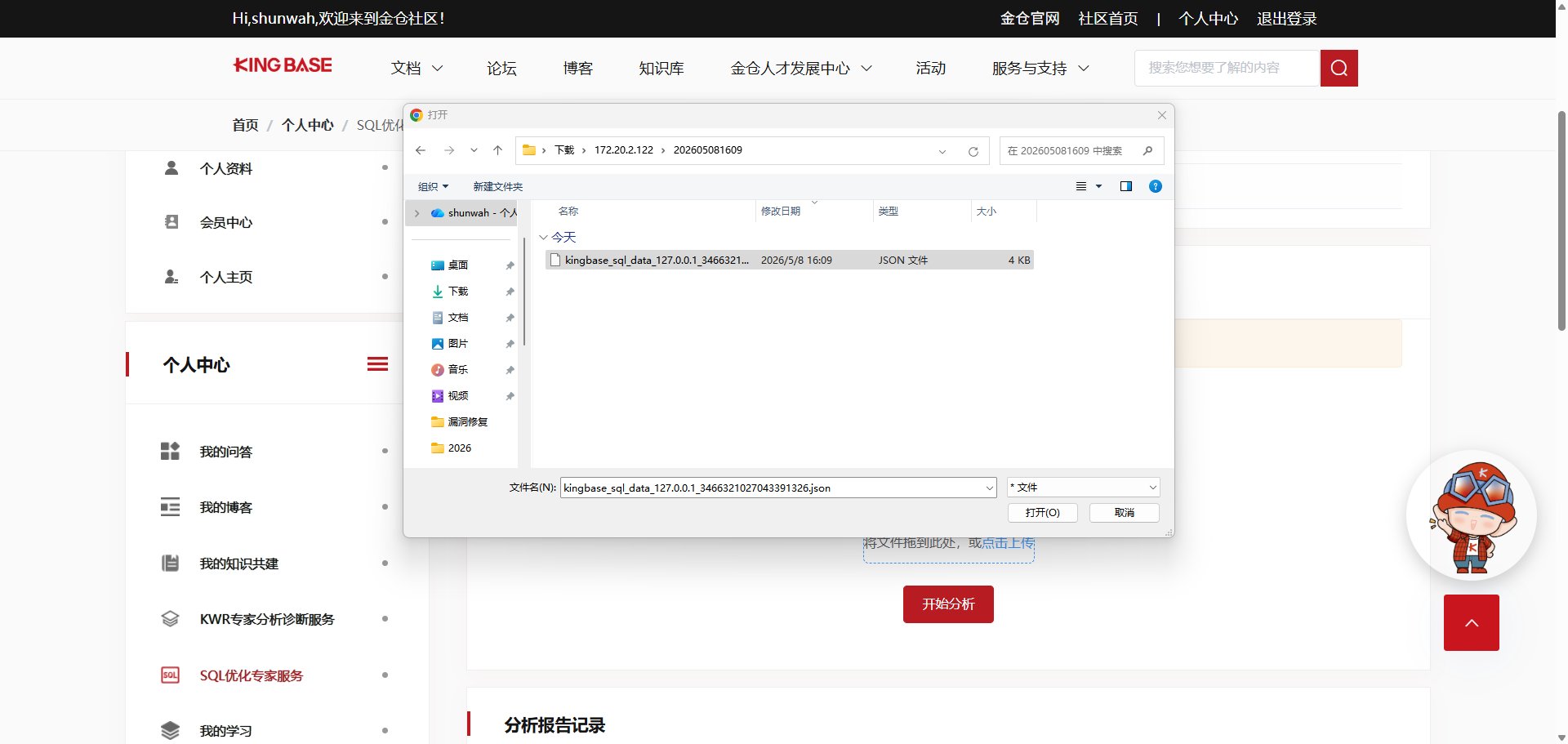The height and width of the screenshot is (744, 1568).
Task: Click the view layout icon in dialog
Action: [x=1081, y=186]
